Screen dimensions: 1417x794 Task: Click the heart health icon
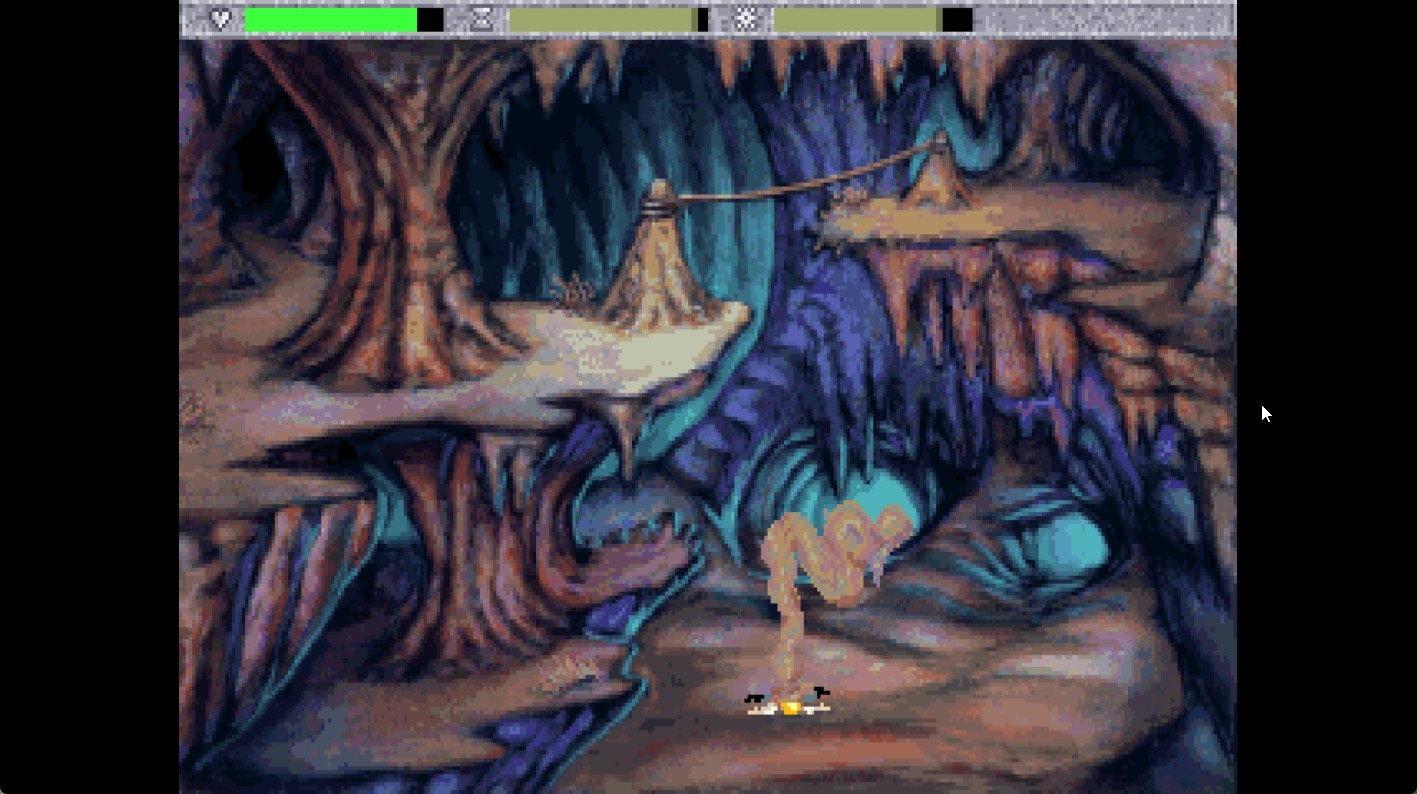pyautogui.click(x=221, y=19)
